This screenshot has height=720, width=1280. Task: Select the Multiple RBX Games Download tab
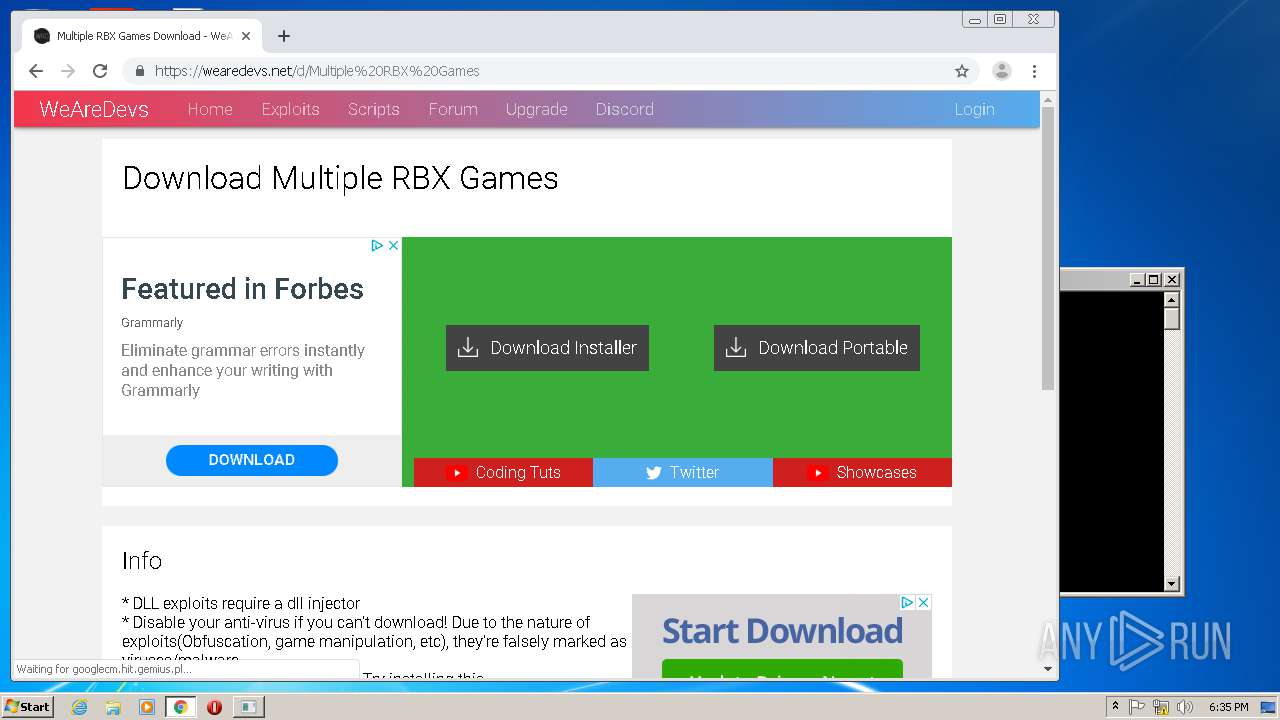pyautogui.click(x=141, y=36)
